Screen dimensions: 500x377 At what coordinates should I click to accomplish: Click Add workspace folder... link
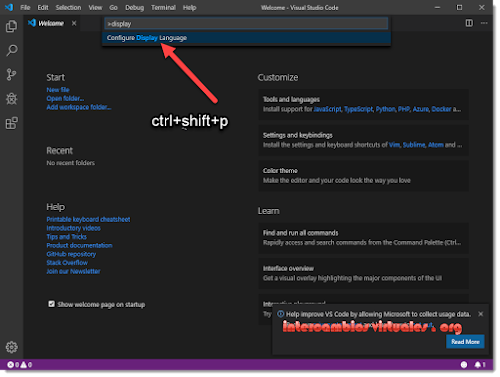coord(79,107)
